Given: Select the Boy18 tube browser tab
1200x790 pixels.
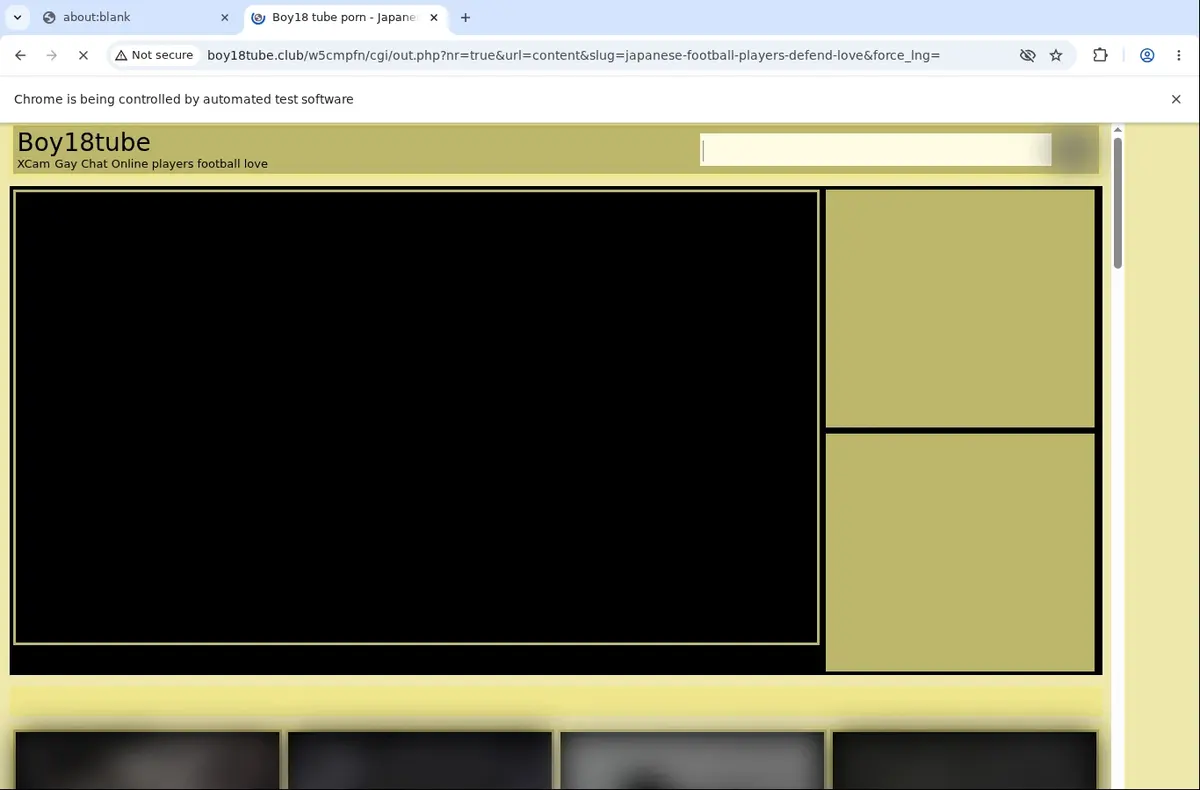Looking at the screenshot, I should tap(345, 17).
